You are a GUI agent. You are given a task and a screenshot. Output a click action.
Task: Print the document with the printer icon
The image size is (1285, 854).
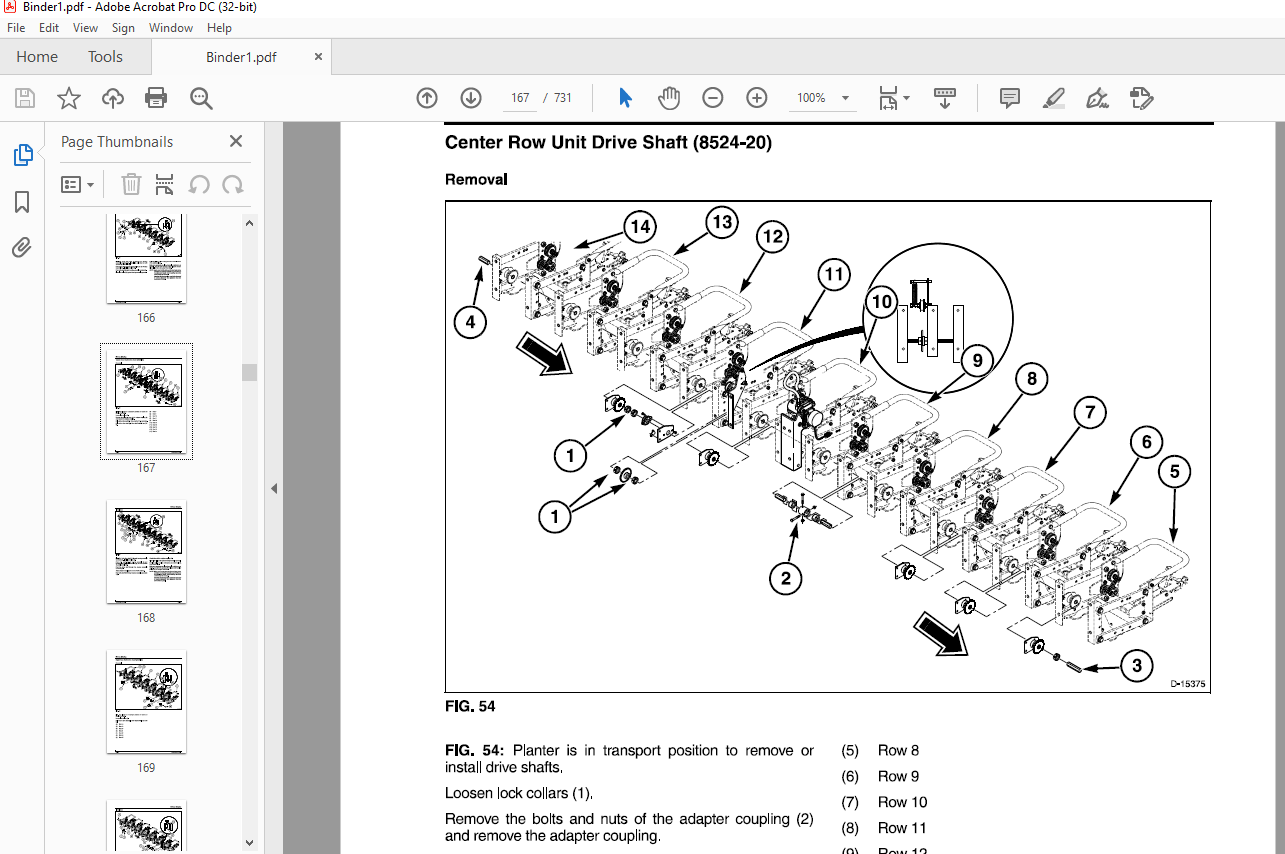tap(156, 98)
